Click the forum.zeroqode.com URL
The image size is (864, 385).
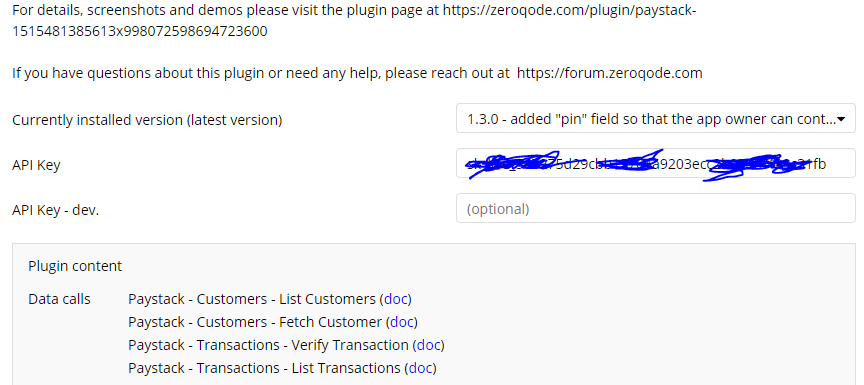click(x=609, y=73)
